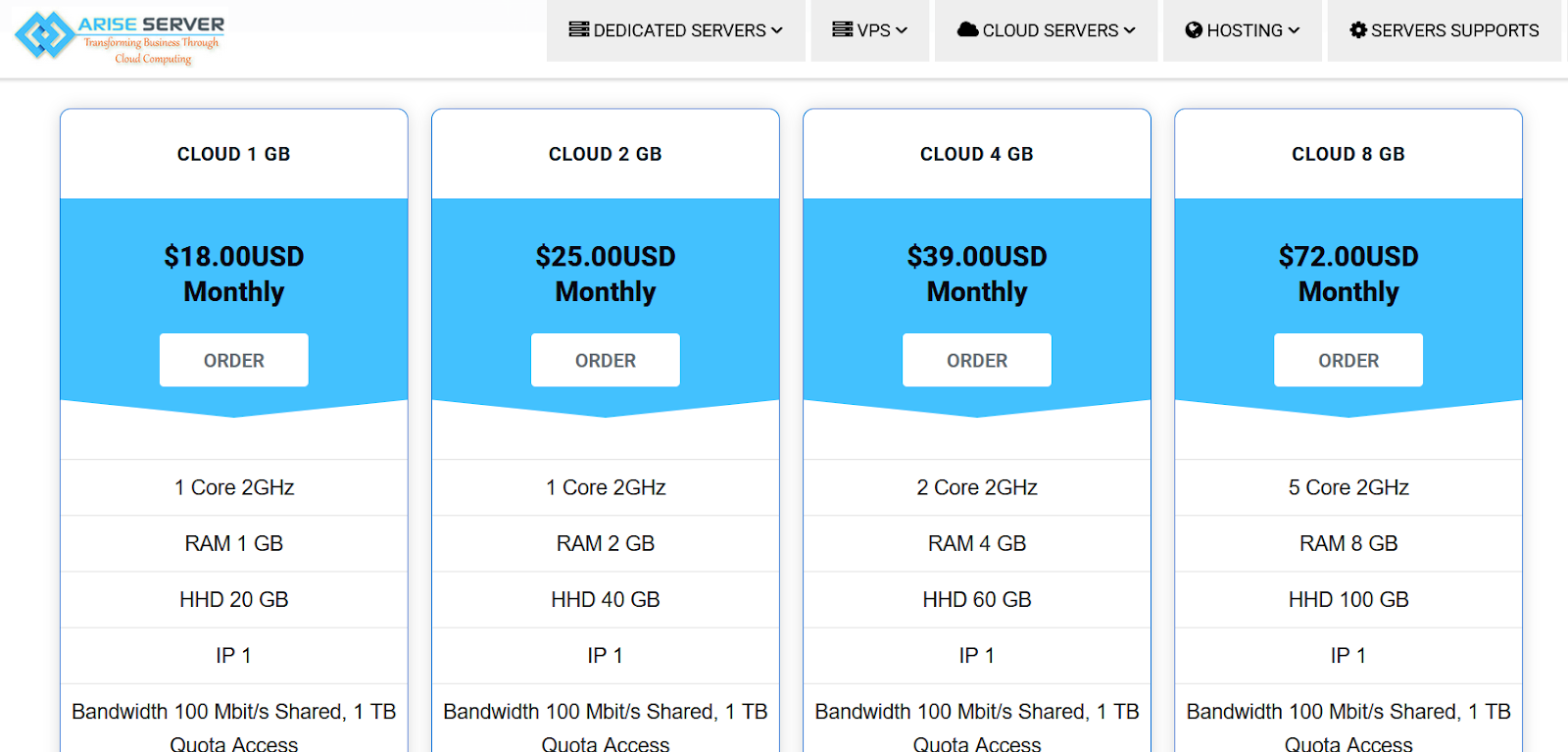Image resolution: width=1568 pixels, height=752 pixels.
Task: Open the Hosting menu
Action: pos(1244,30)
